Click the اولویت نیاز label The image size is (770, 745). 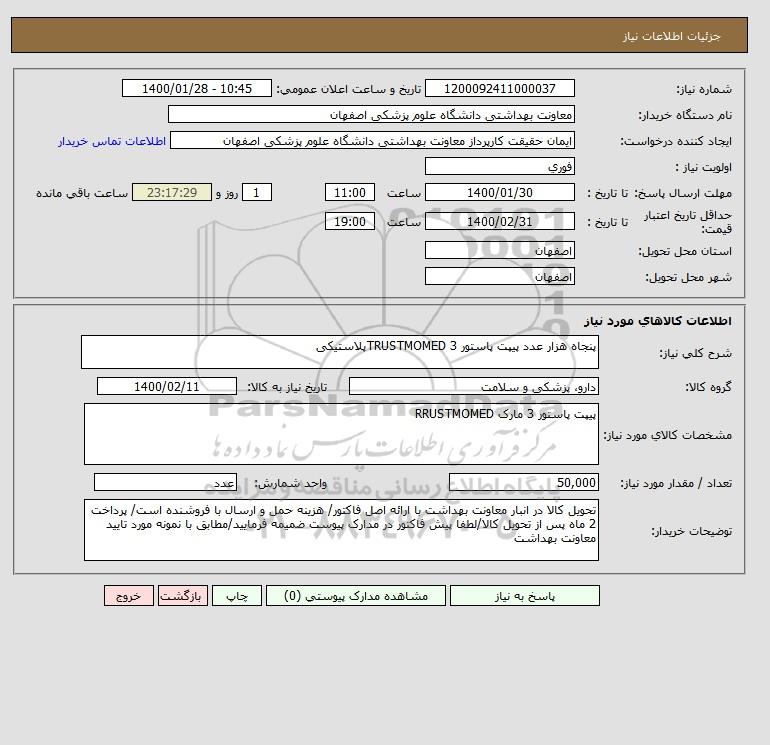pos(704,167)
